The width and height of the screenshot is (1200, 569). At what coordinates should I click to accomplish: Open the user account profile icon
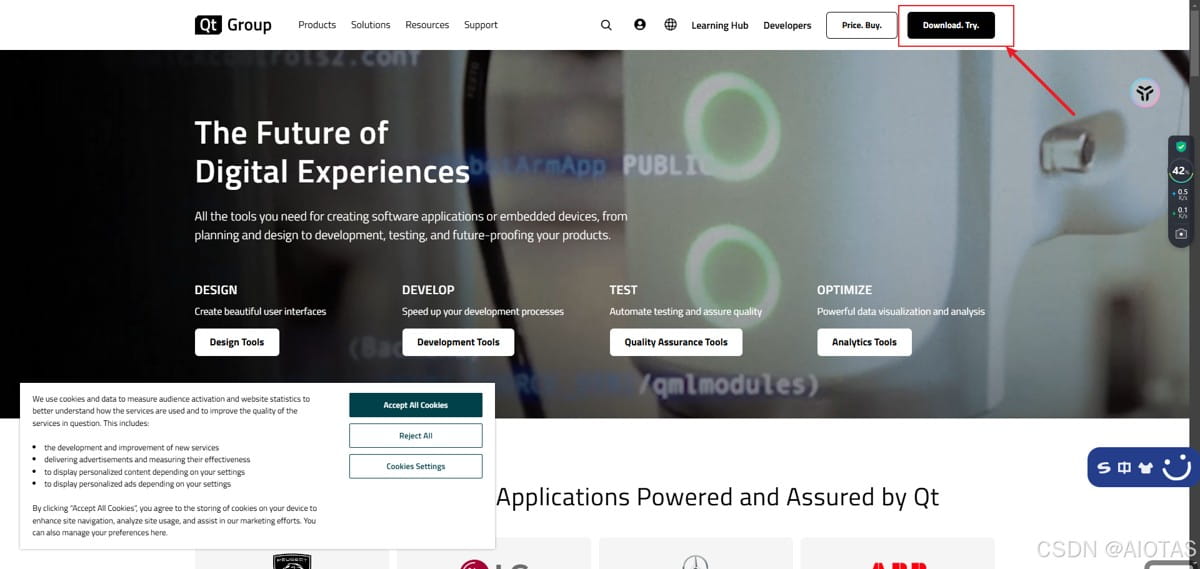click(x=640, y=25)
